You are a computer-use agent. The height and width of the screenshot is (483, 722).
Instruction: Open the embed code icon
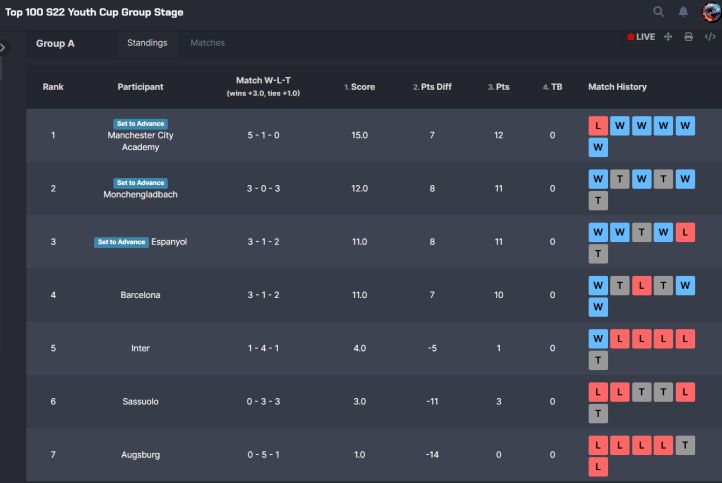point(710,37)
